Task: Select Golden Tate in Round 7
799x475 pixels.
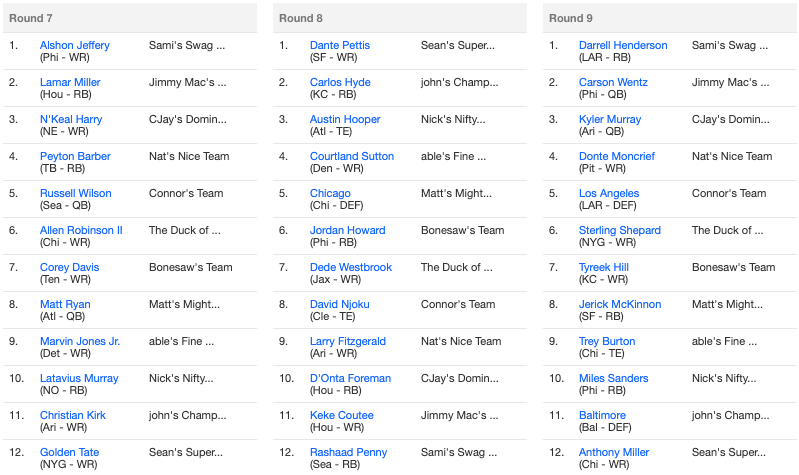Action: (69, 452)
